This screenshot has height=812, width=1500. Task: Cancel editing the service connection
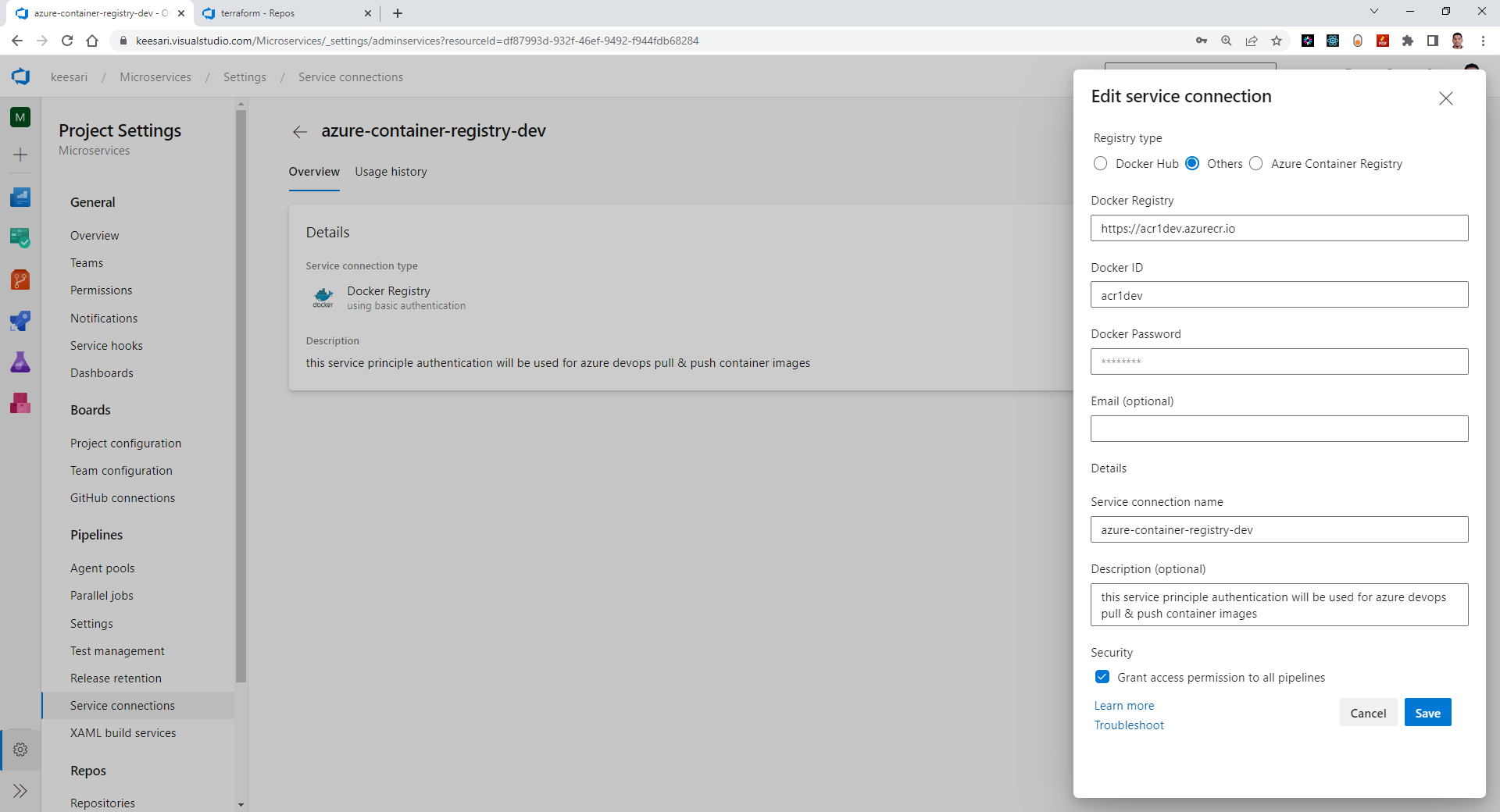coord(1368,713)
